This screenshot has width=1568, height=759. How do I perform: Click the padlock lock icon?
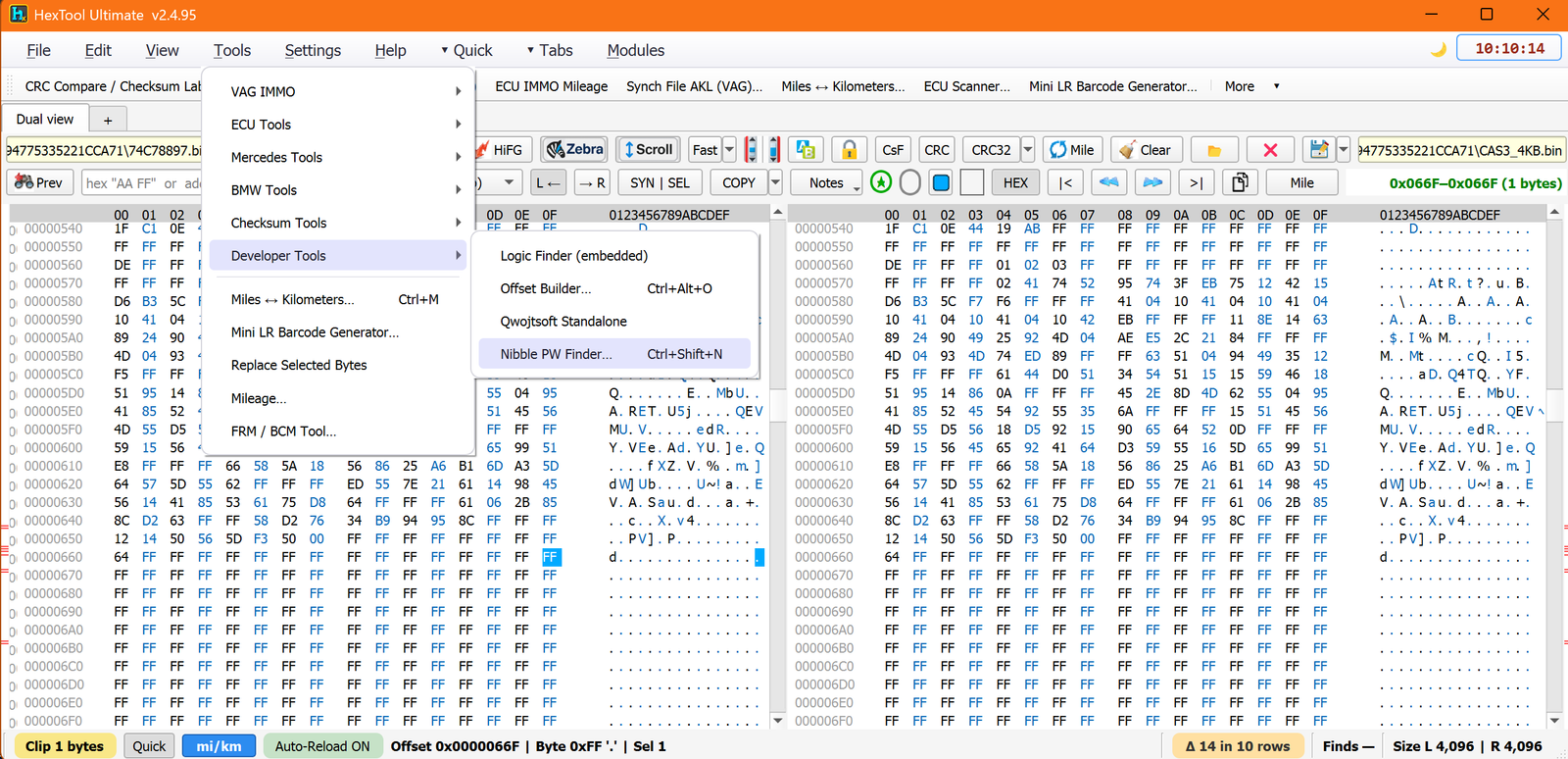pyautogui.click(x=850, y=149)
